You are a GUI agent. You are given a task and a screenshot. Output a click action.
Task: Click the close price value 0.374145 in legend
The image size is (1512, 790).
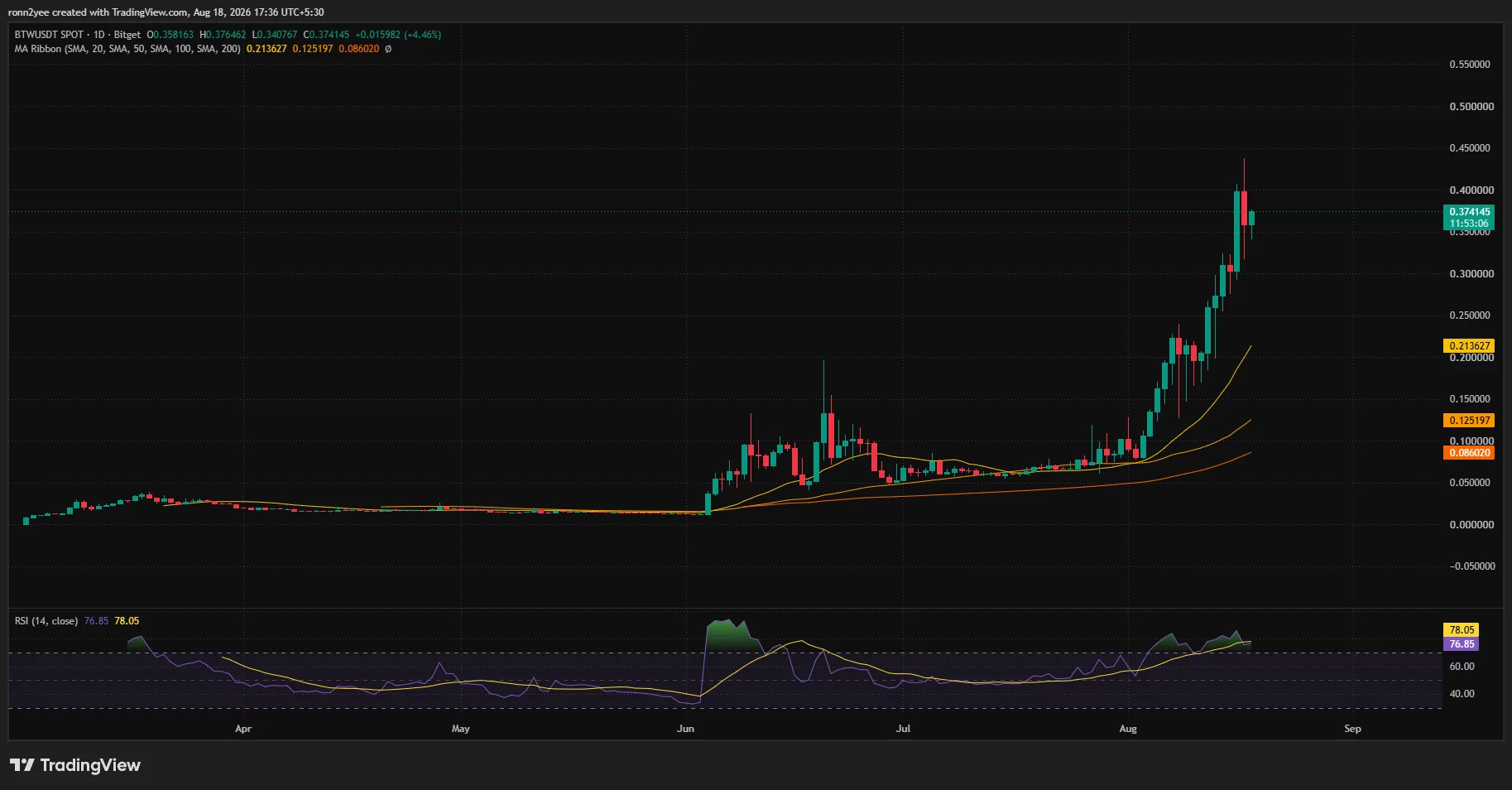click(x=329, y=35)
